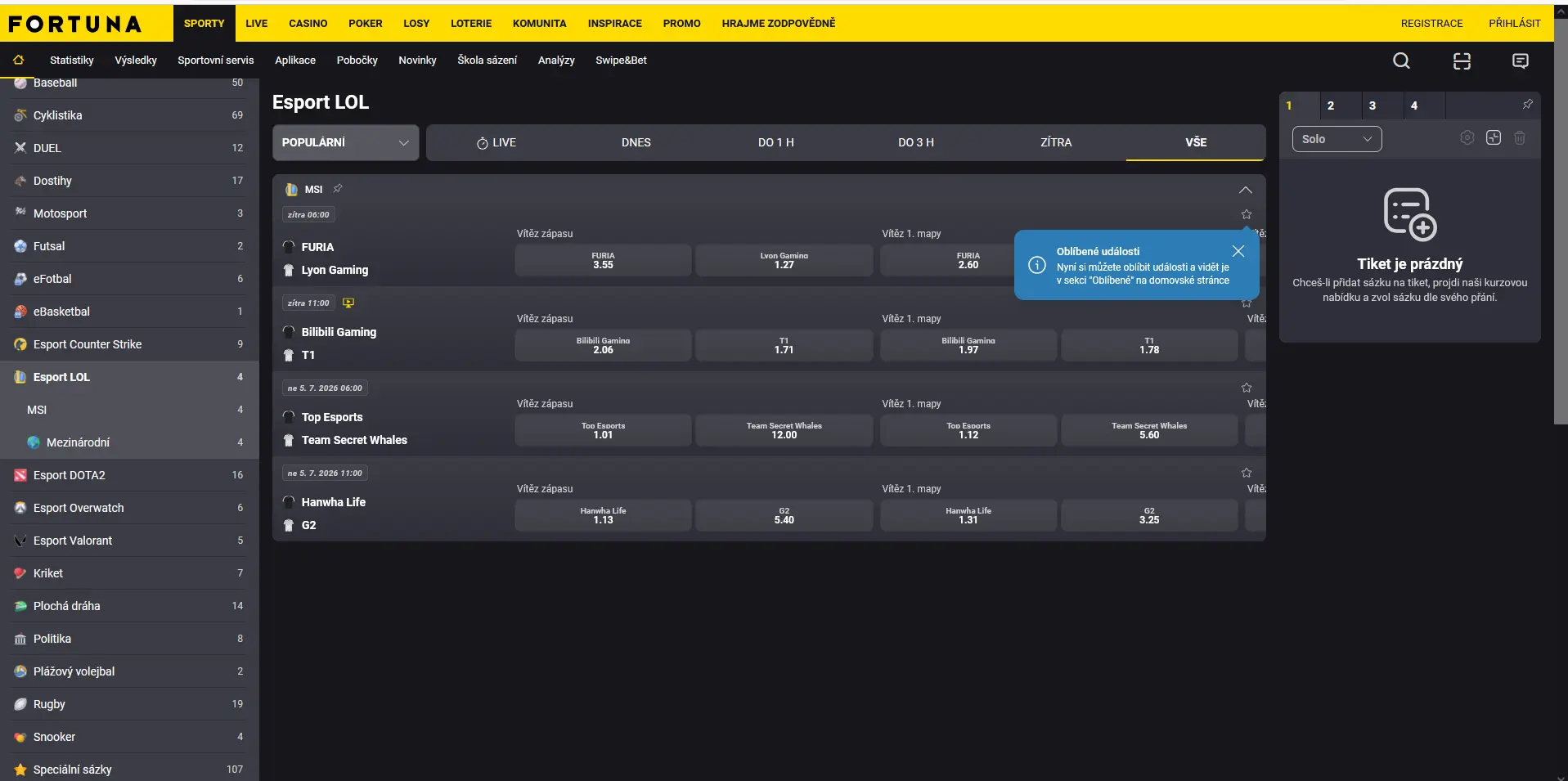Click the Esport DOTA2 icon

tap(20, 475)
